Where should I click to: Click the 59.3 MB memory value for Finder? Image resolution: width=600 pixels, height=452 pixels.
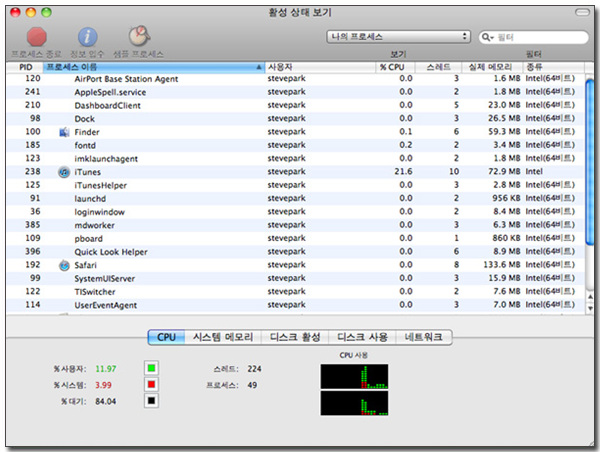(504, 132)
